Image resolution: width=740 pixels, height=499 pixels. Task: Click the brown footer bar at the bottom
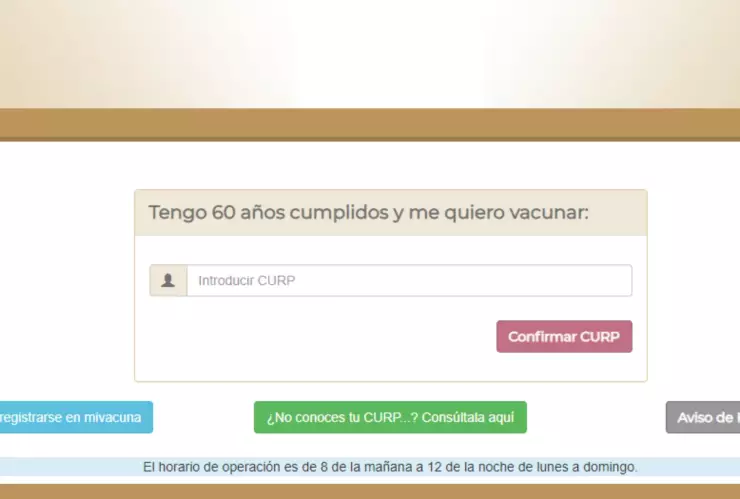point(370,491)
